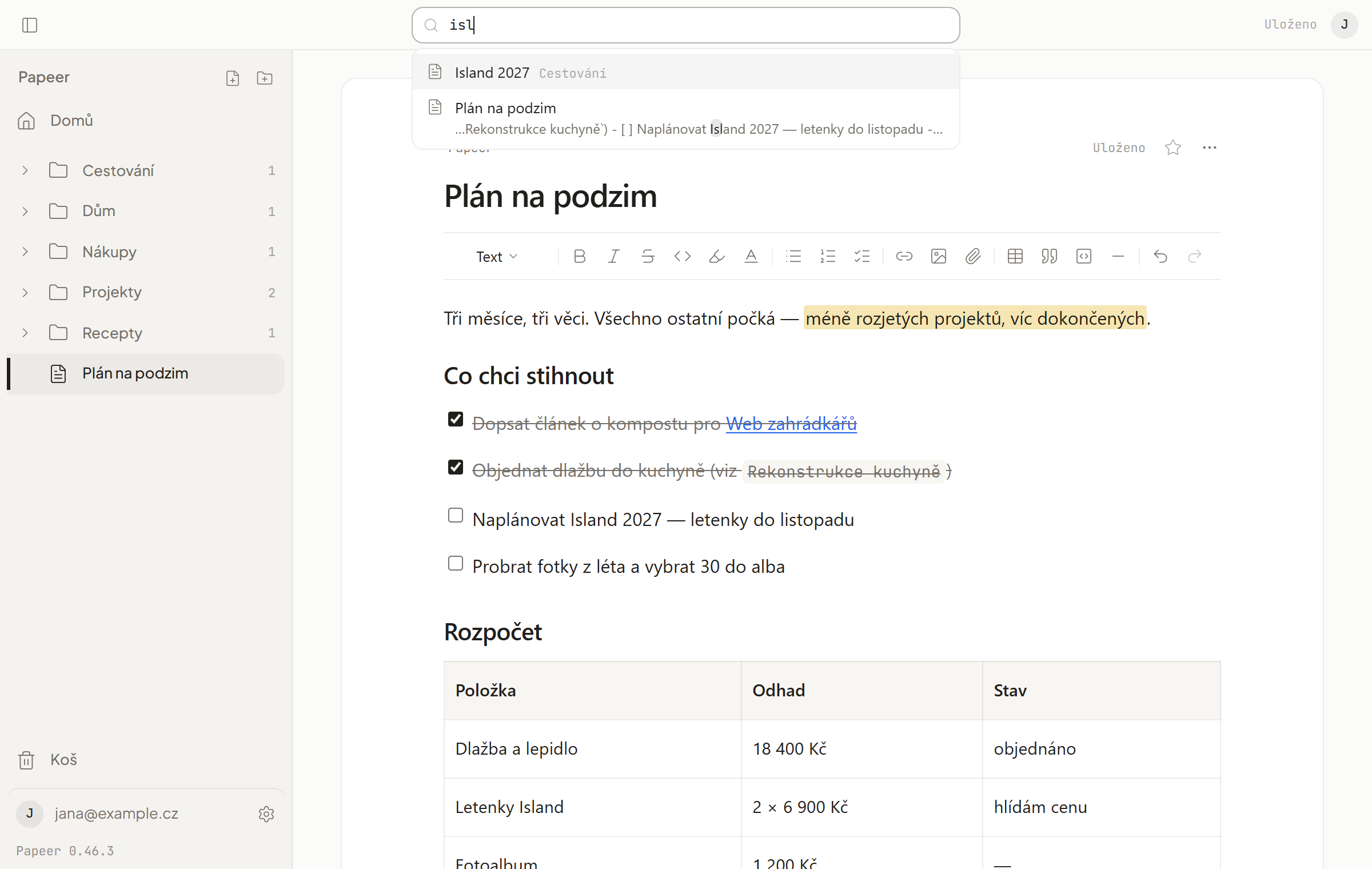The height and width of the screenshot is (869, 1372).
Task: Insert a numbered list
Action: pyautogui.click(x=828, y=257)
